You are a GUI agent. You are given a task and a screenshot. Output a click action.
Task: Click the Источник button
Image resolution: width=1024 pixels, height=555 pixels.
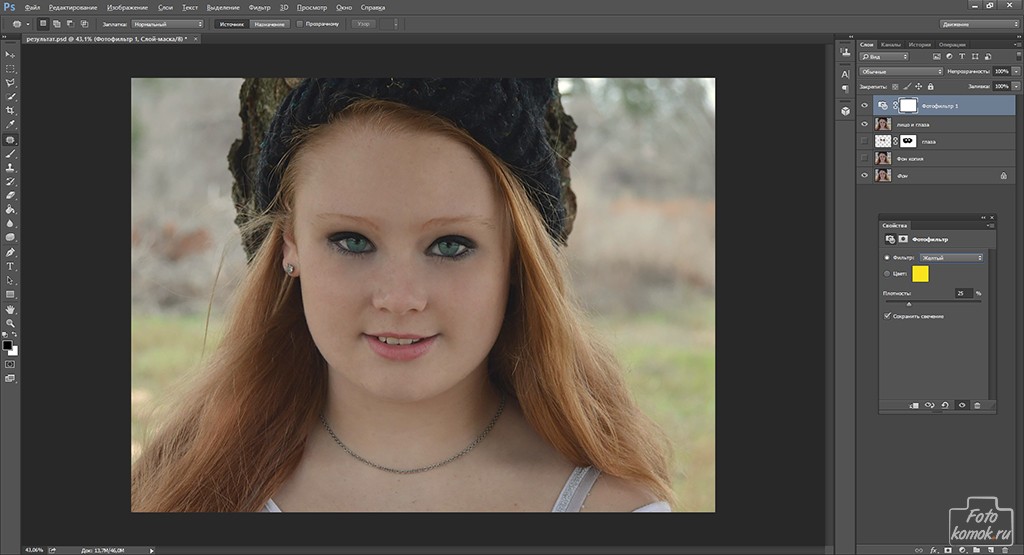point(231,24)
